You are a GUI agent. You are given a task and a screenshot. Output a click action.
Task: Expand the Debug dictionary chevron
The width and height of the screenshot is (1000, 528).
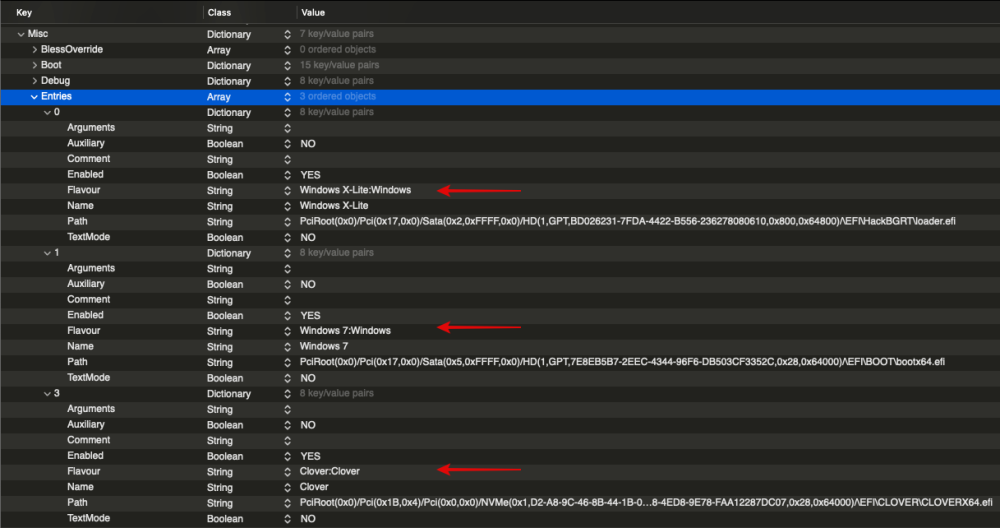[34, 81]
